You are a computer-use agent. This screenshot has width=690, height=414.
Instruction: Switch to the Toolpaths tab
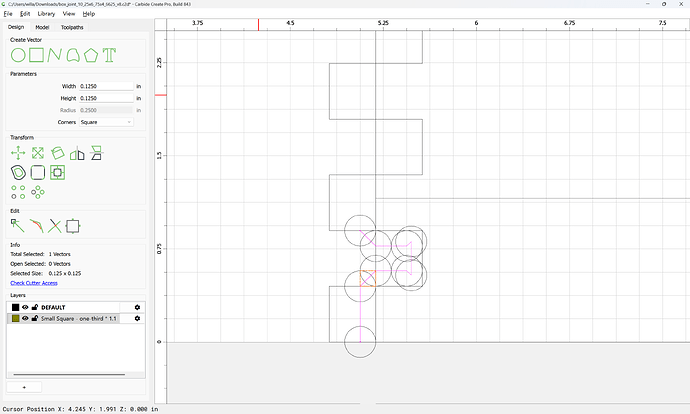[72, 27]
